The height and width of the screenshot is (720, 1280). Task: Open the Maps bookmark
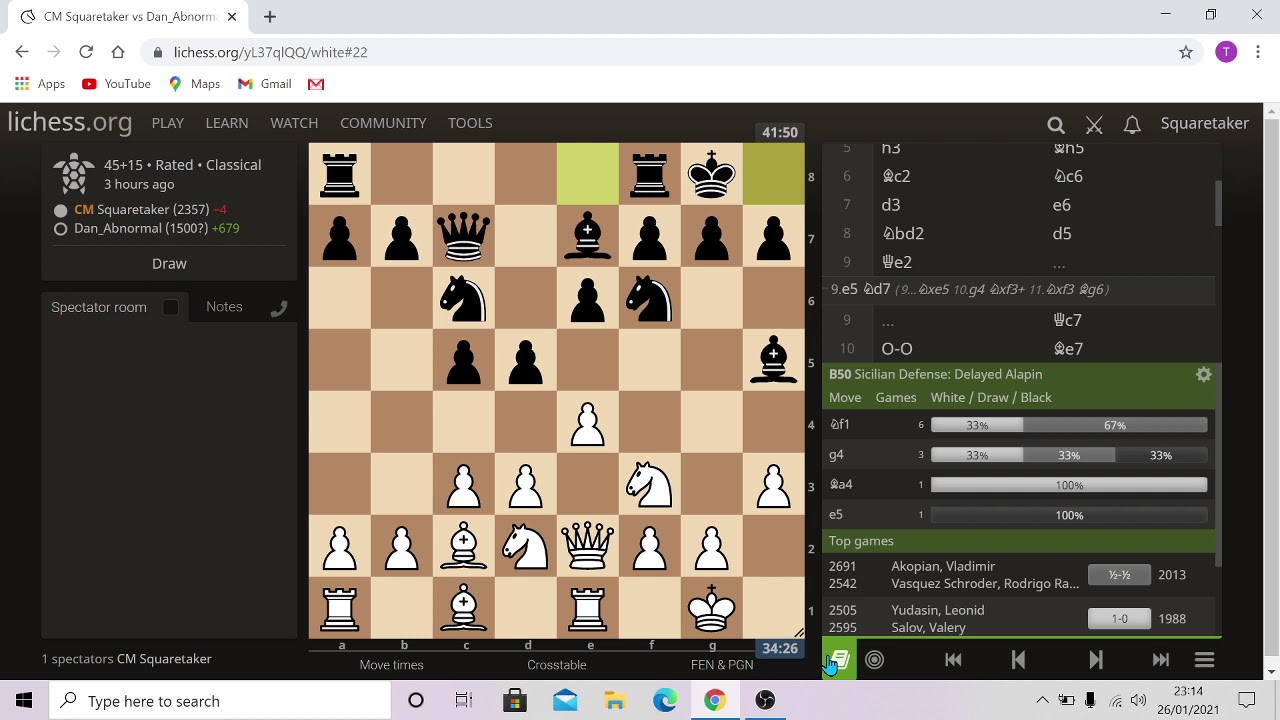click(194, 84)
